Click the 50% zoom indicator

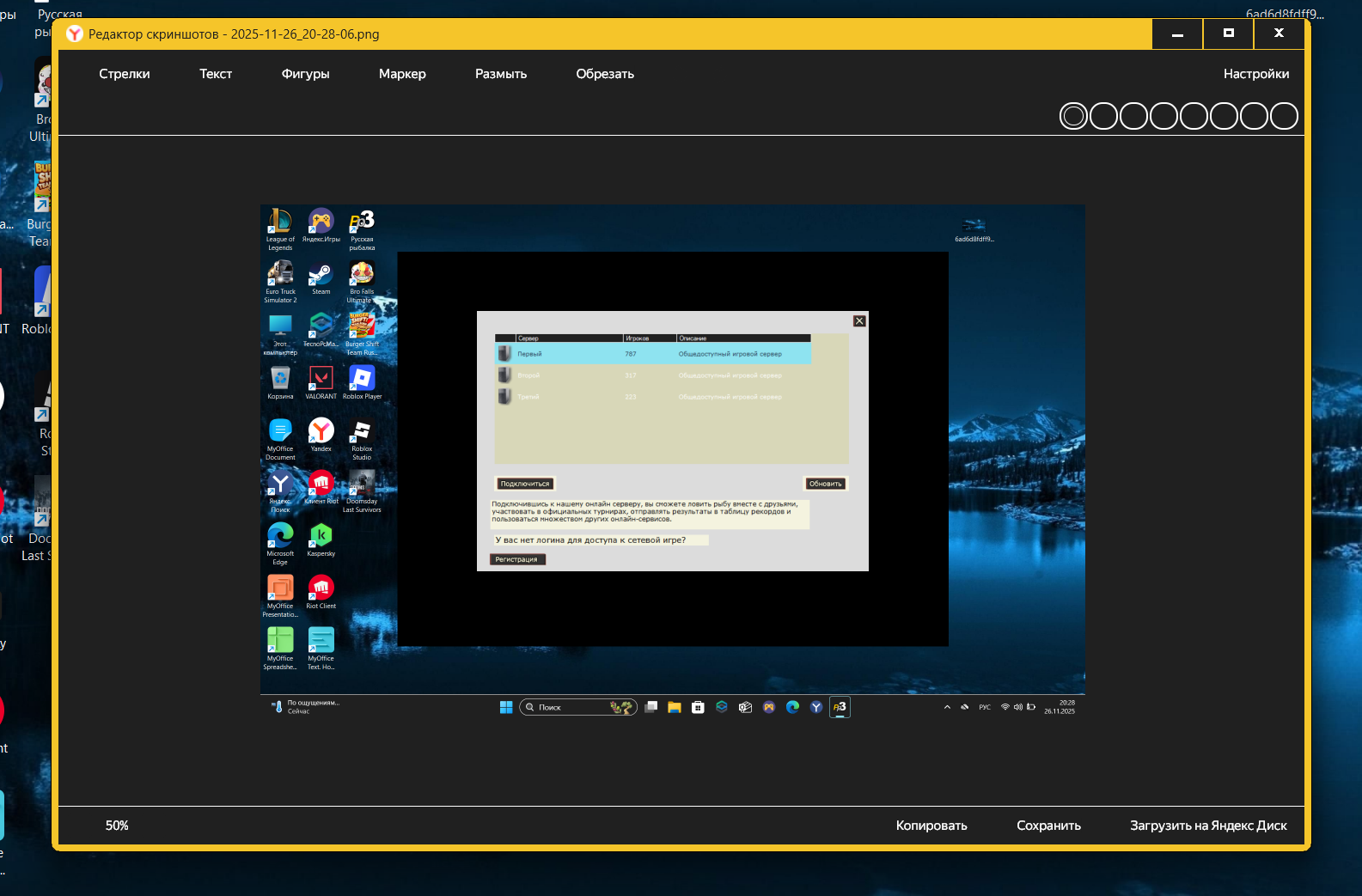coord(117,826)
